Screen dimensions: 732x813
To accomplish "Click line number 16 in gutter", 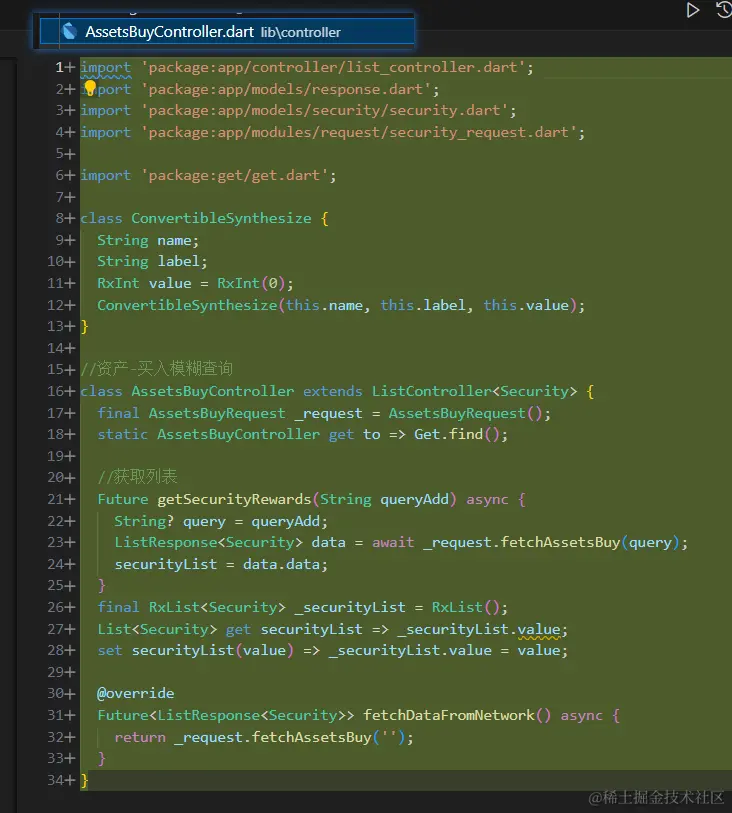I will [x=55, y=391].
